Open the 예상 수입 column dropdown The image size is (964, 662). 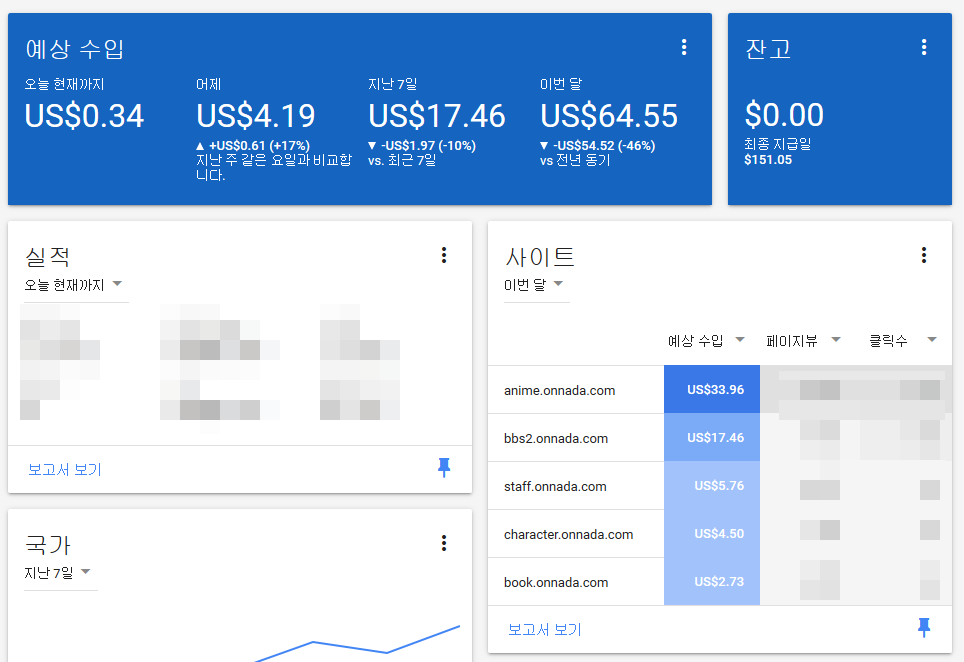click(706, 341)
